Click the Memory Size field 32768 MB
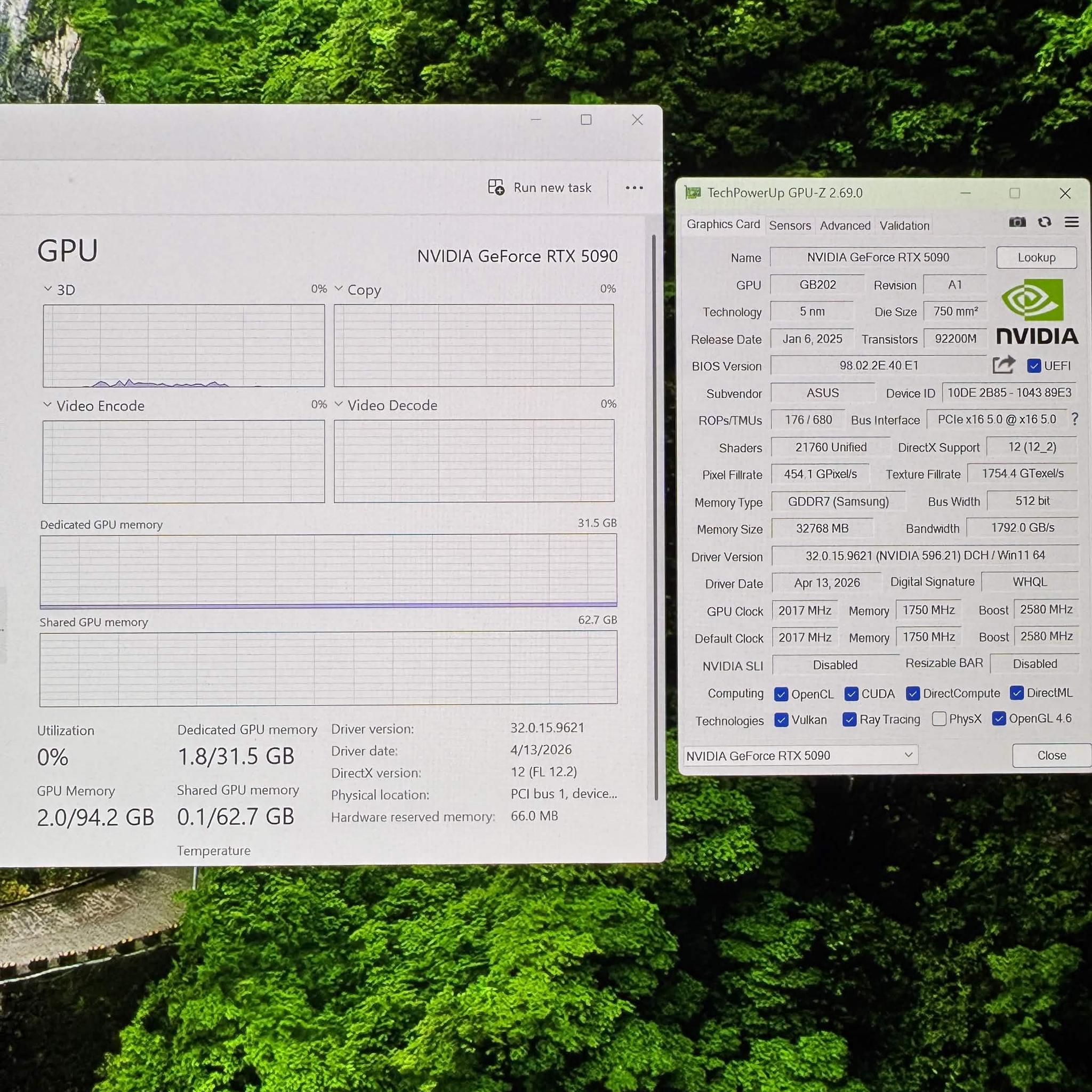Viewport: 1092px width, 1092px height. coord(822,528)
